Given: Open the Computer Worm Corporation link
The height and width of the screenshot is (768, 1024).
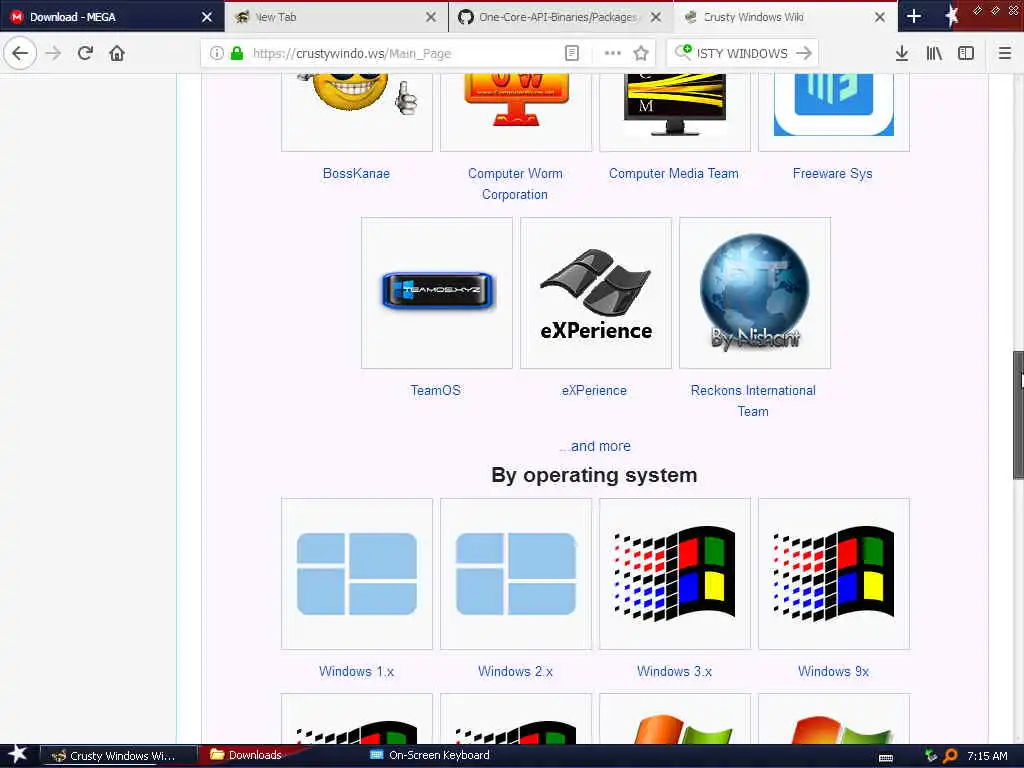Looking at the screenshot, I should pyautogui.click(x=515, y=184).
